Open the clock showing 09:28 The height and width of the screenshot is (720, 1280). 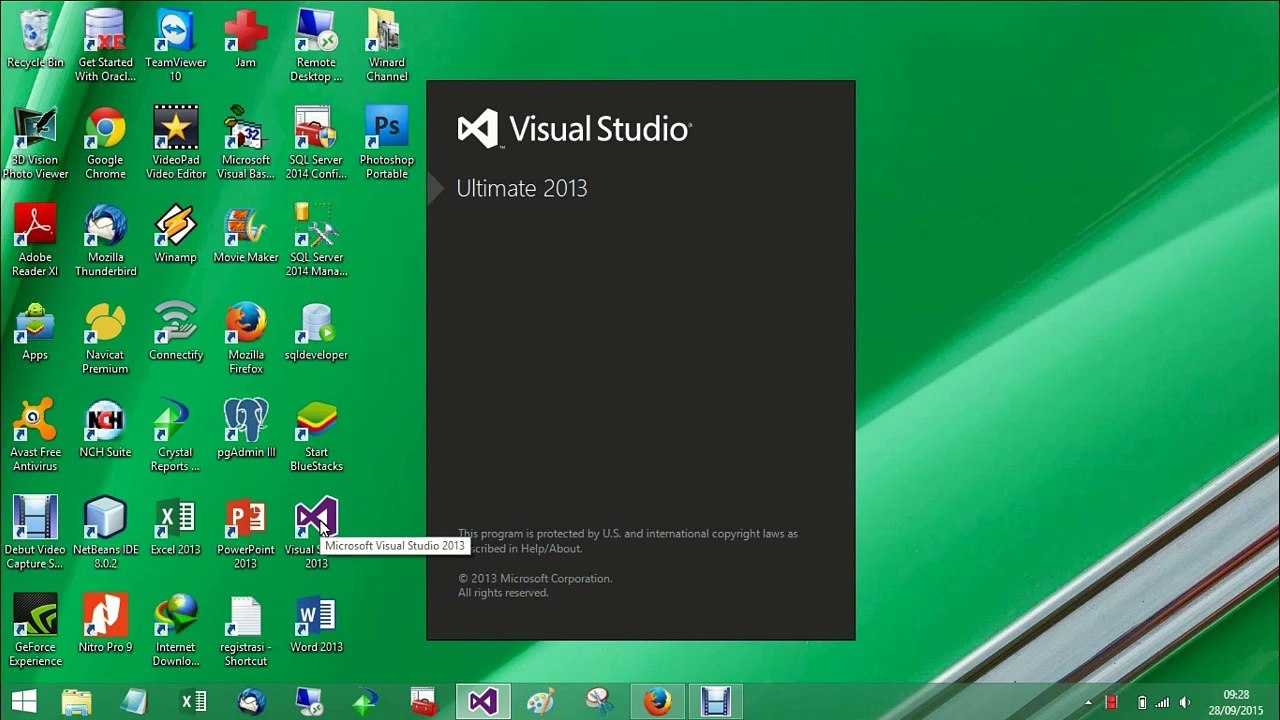tap(1236, 702)
